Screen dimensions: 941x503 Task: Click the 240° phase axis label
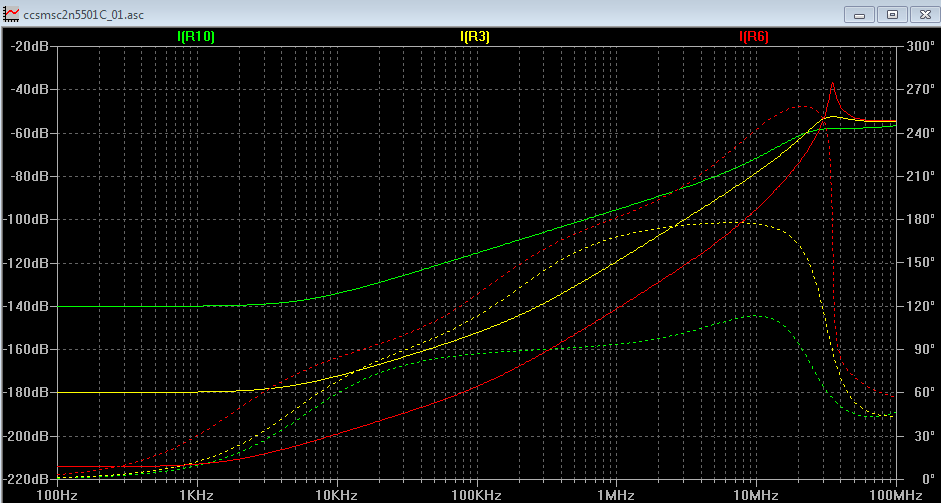tap(920, 133)
